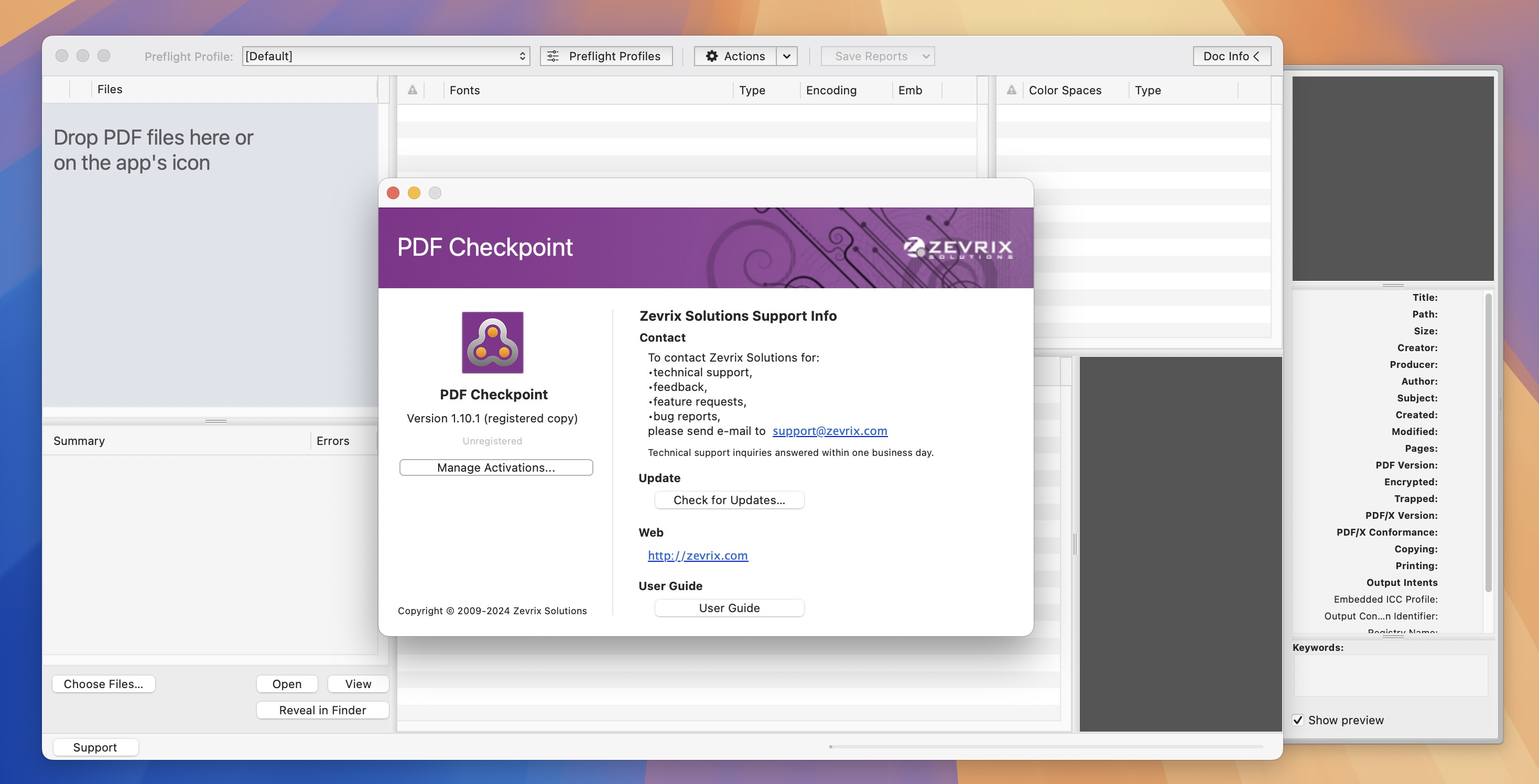Click Manage Activations button
This screenshot has width=1539, height=784.
pos(496,467)
